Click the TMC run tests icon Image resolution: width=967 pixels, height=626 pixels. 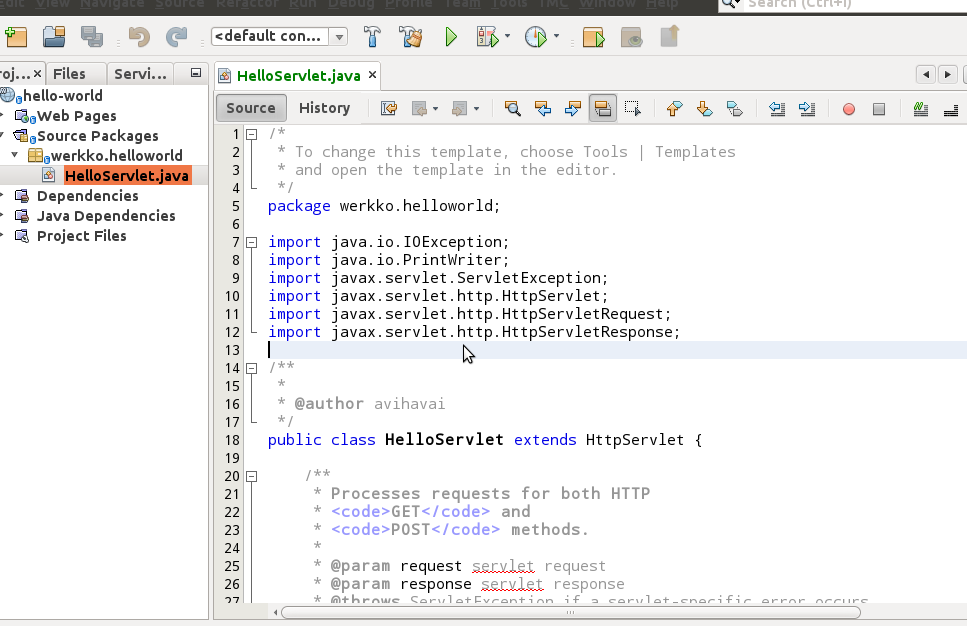click(x=593, y=37)
